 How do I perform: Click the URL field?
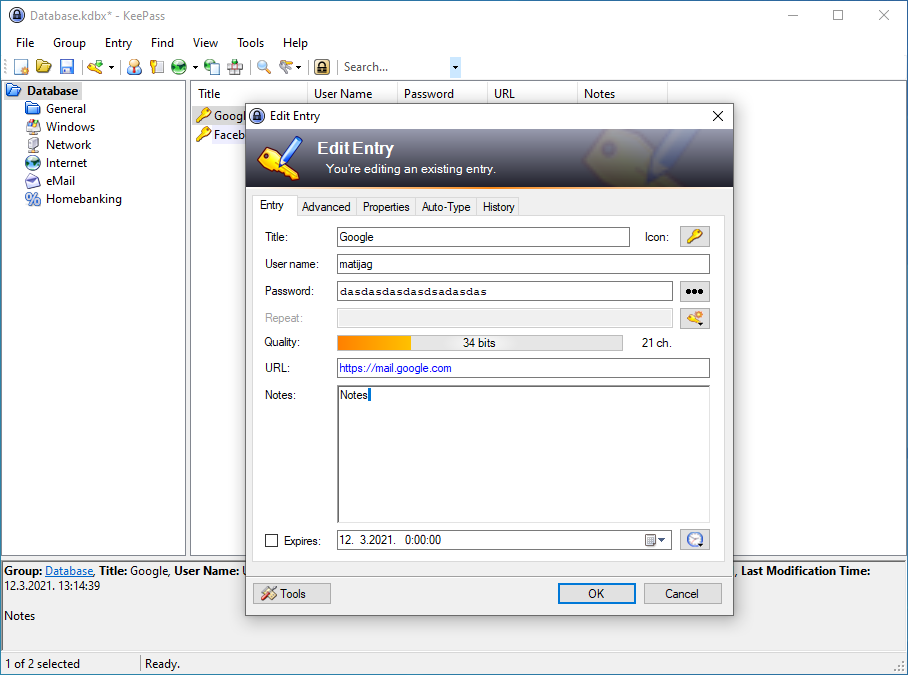point(523,368)
